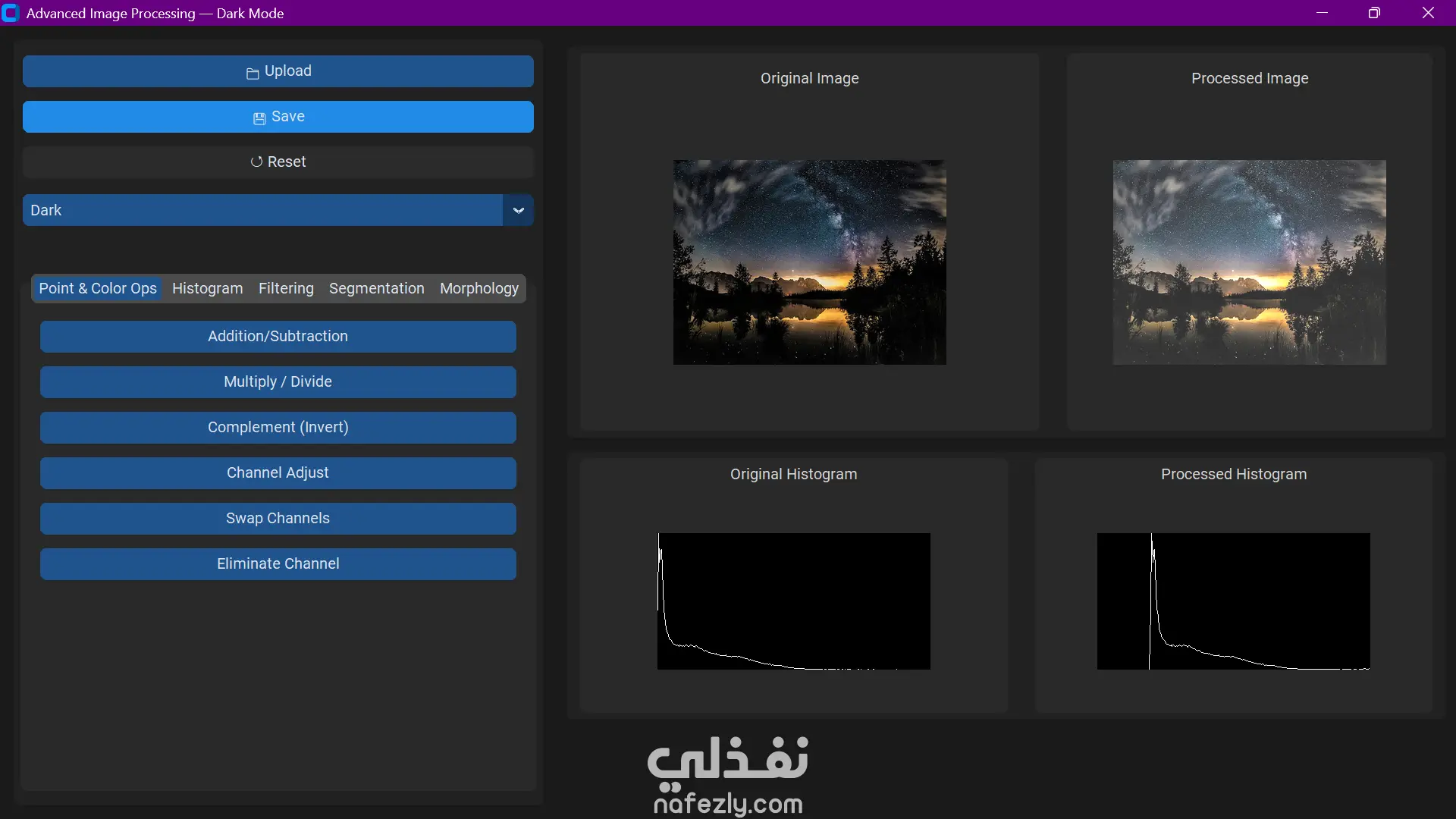Select the Segmentation tab
This screenshot has width=1456, height=819.
(376, 288)
